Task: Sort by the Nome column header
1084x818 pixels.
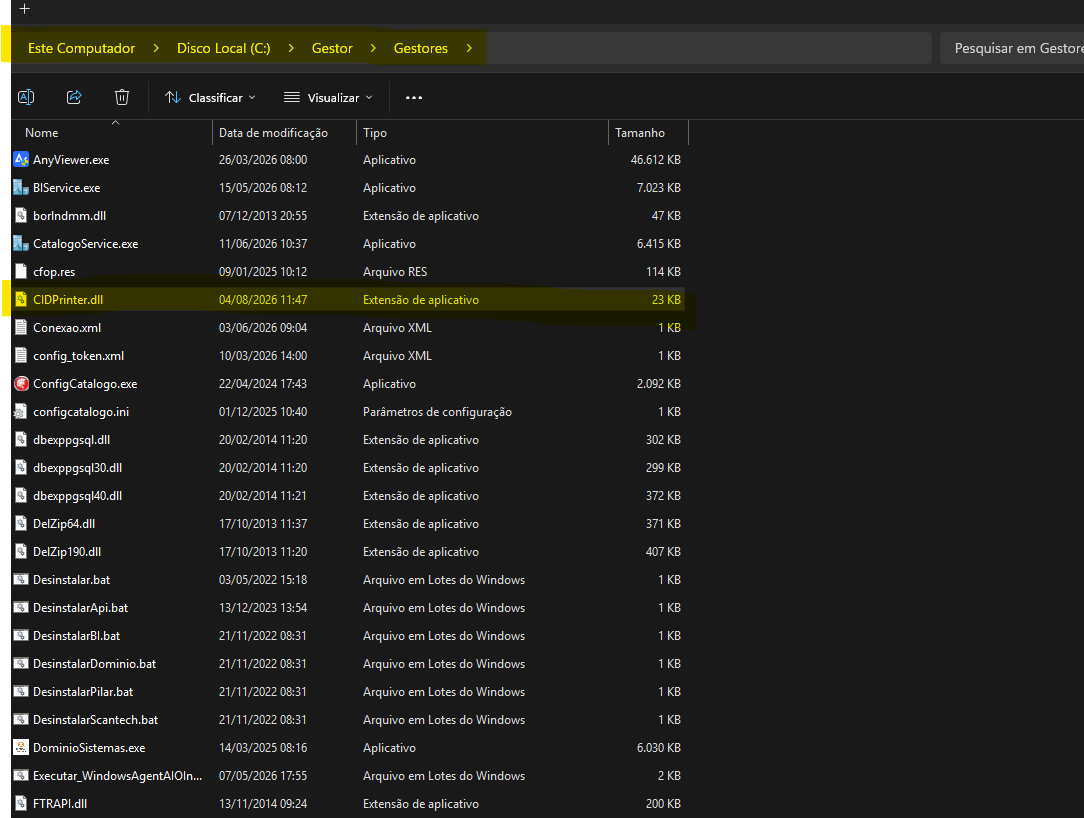Action: (41, 133)
